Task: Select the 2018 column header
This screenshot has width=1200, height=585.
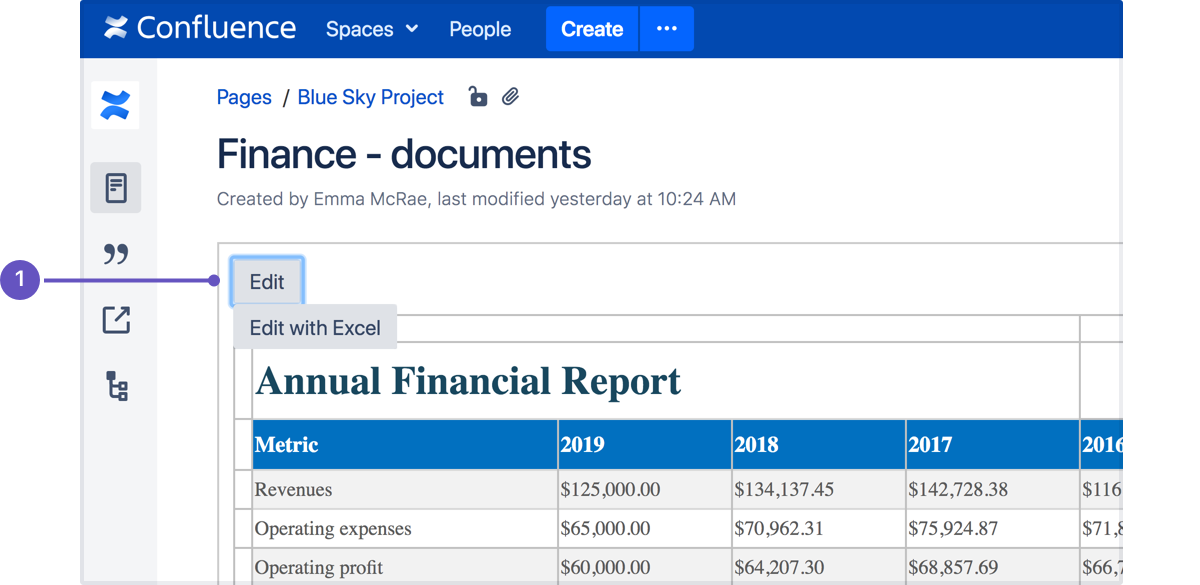Action: [x=819, y=445]
